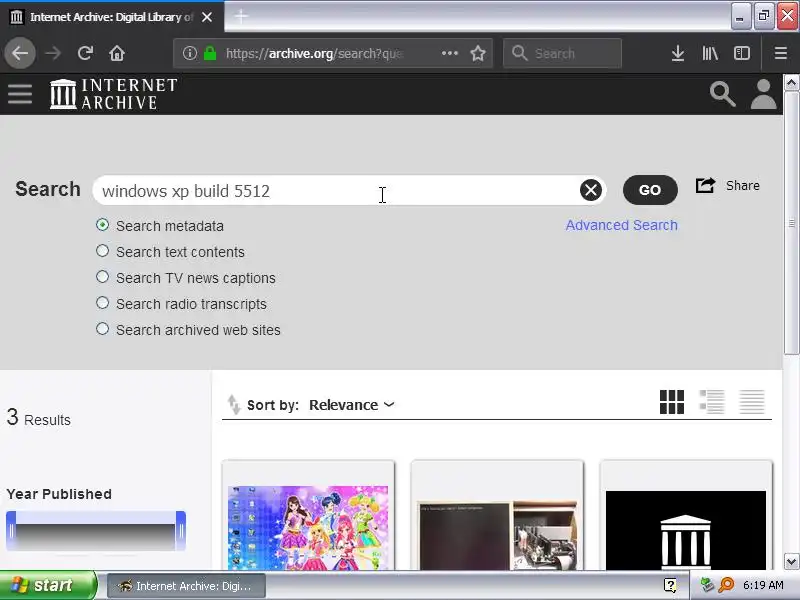The height and width of the screenshot is (600, 800).
Task: Click the Share label
Action: tap(743, 186)
